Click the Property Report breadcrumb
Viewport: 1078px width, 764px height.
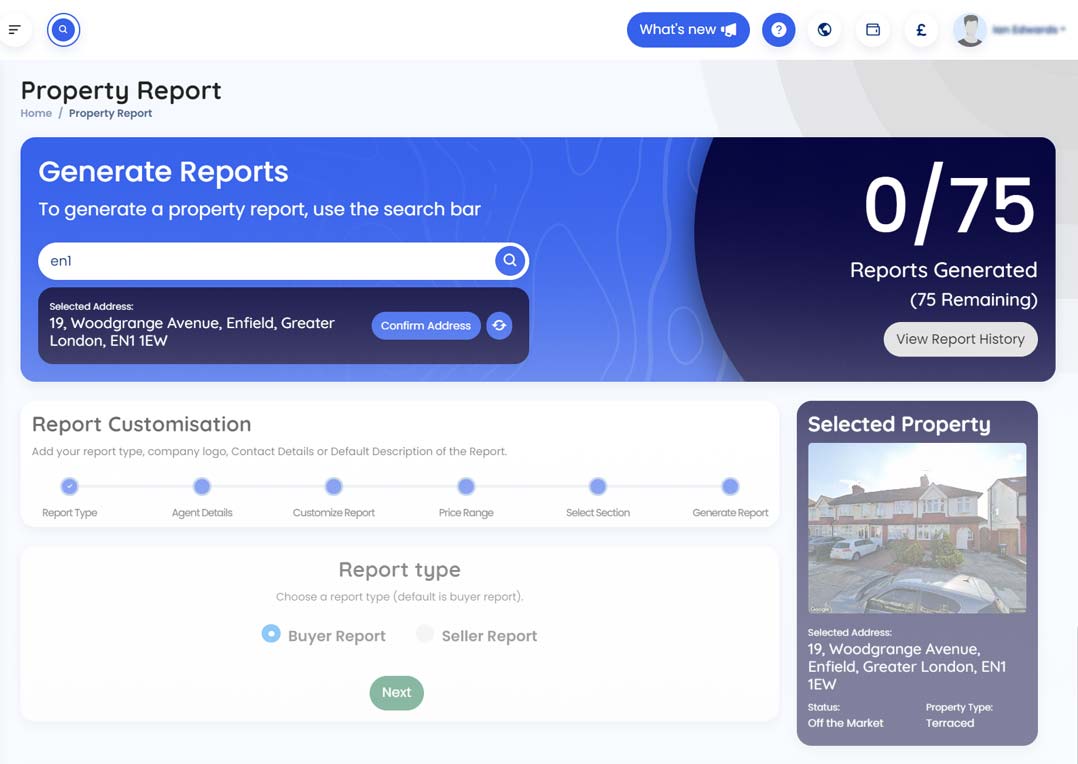[110, 113]
